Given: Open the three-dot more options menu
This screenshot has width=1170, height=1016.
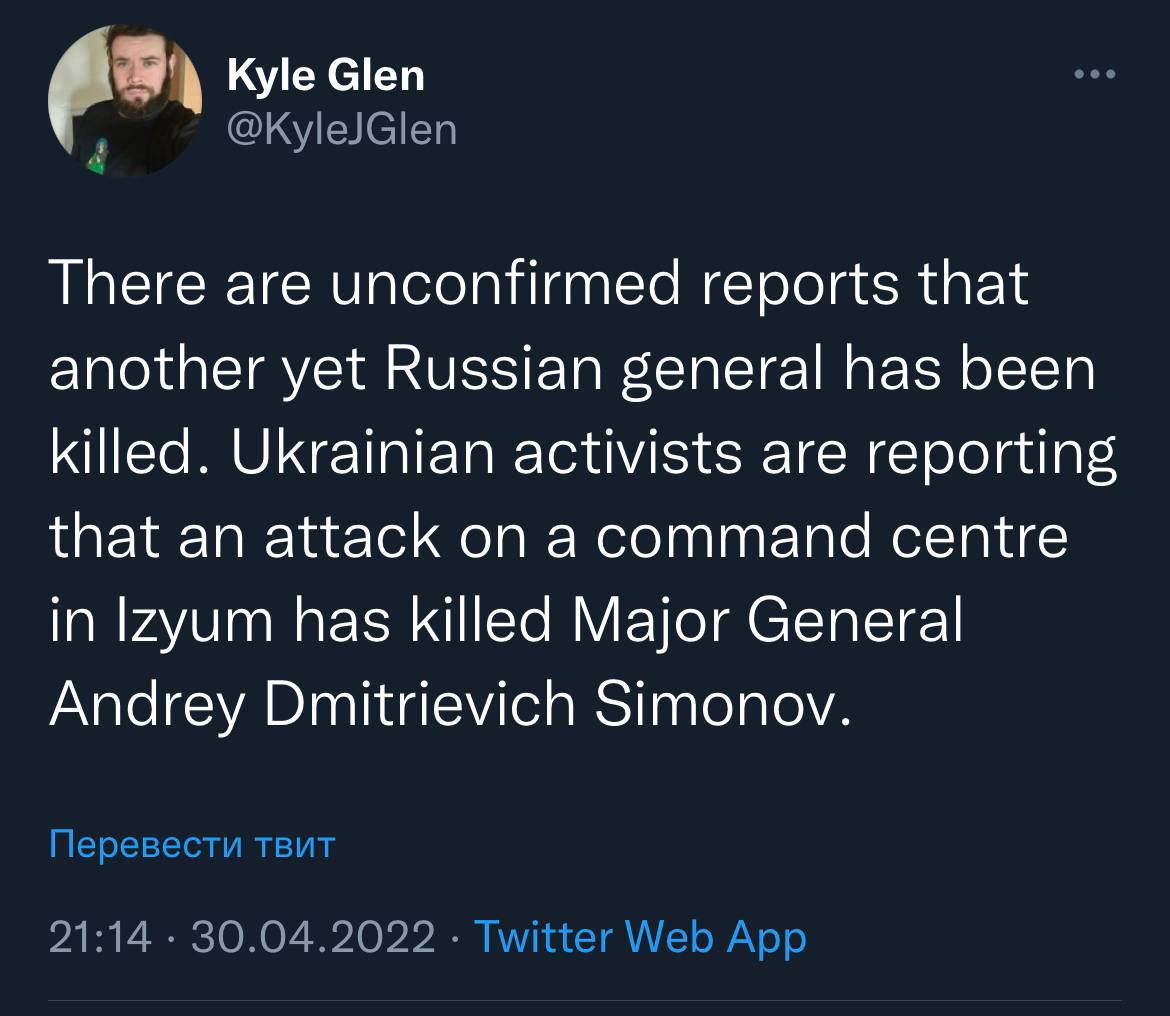Looking at the screenshot, I should [x=1093, y=74].
